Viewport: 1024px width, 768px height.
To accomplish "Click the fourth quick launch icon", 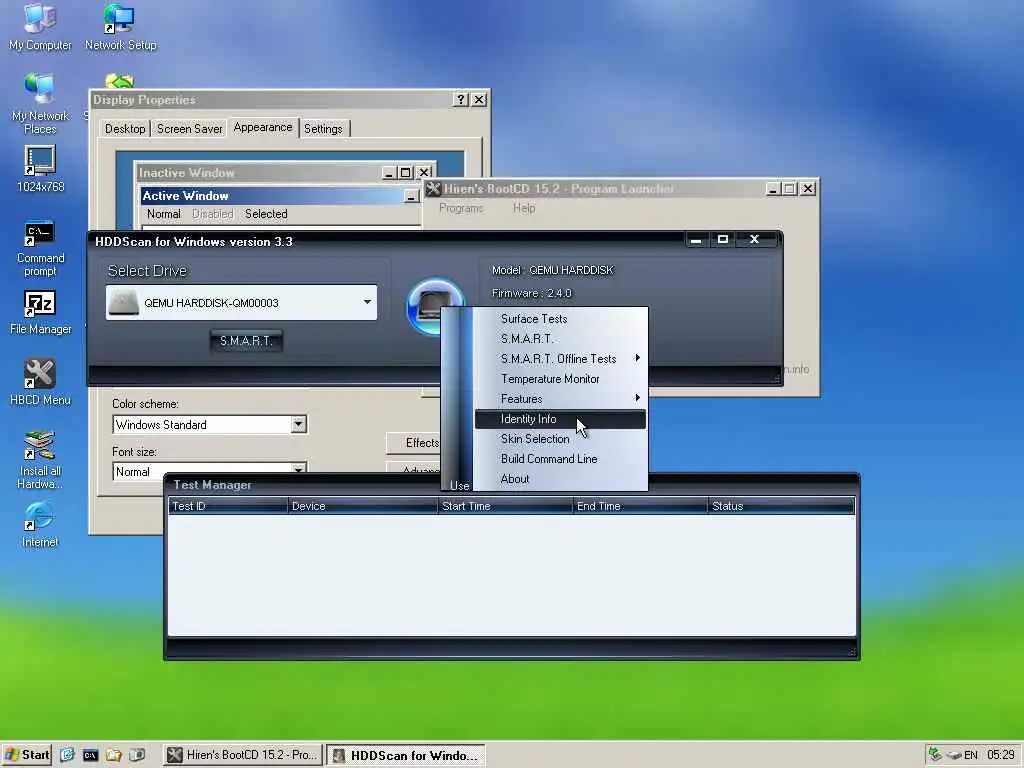I will (x=137, y=755).
